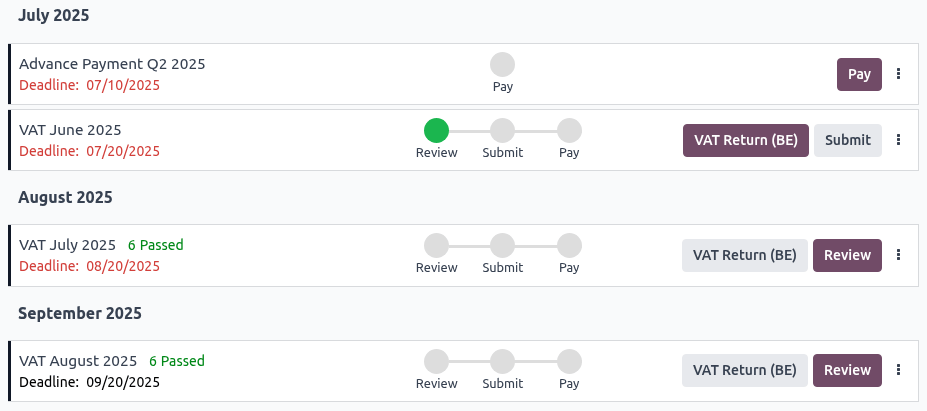927x411 pixels.
Task: Open kebab menu for VAT August 2025
Action: 898,370
